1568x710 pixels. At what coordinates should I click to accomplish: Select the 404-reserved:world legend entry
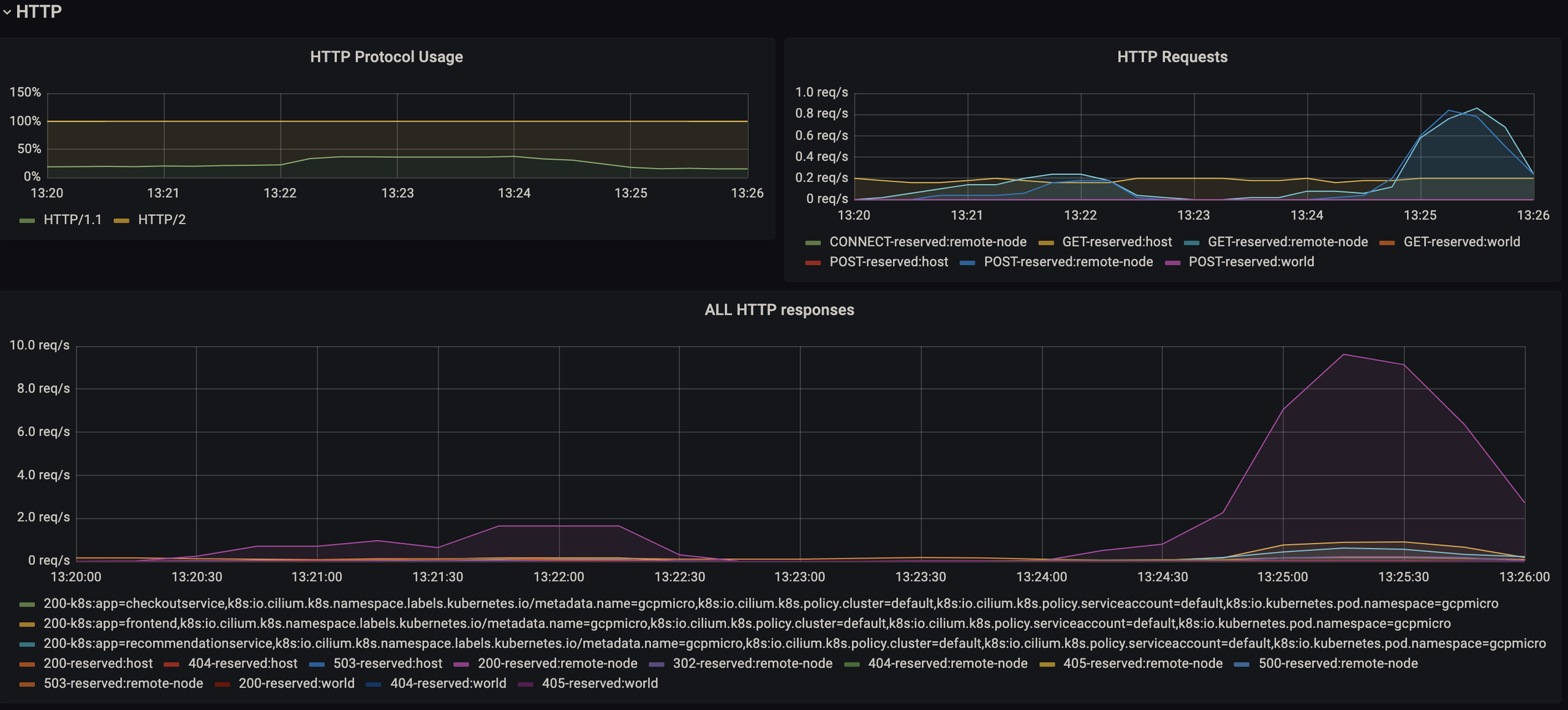pos(448,684)
